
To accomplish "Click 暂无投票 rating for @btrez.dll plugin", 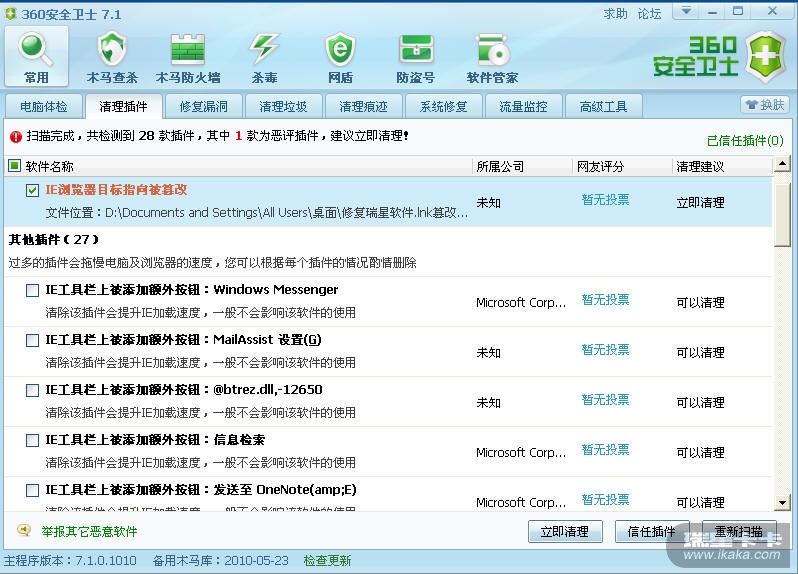I will click(x=605, y=400).
